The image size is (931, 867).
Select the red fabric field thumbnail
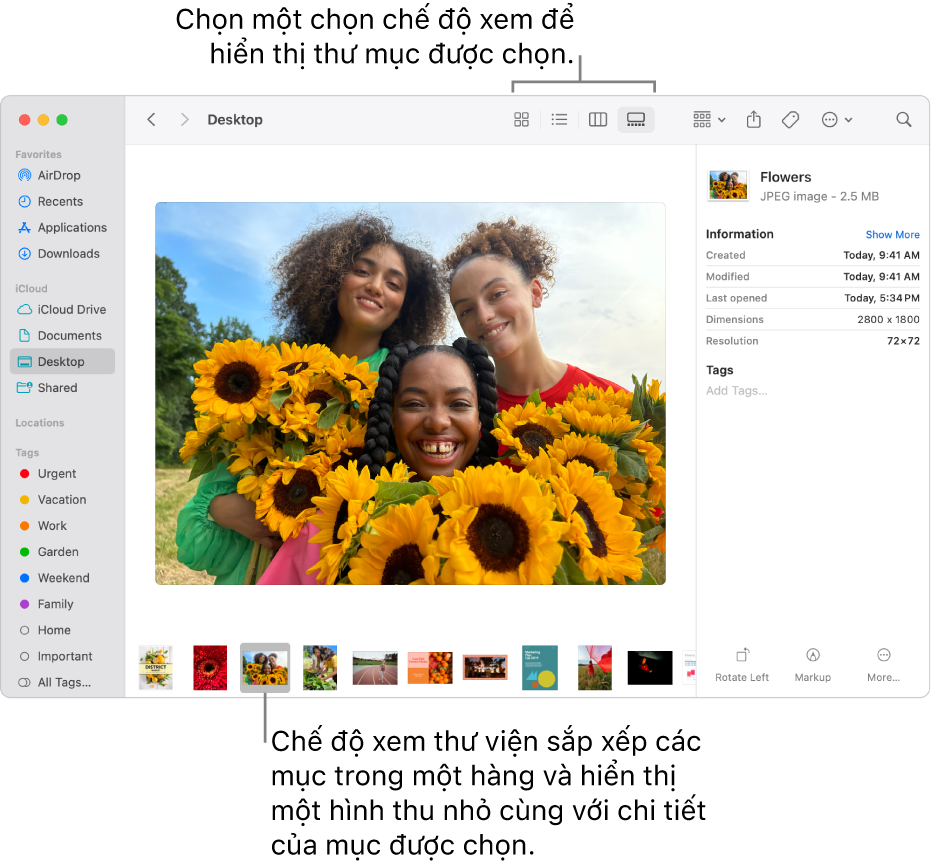coord(594,667)
